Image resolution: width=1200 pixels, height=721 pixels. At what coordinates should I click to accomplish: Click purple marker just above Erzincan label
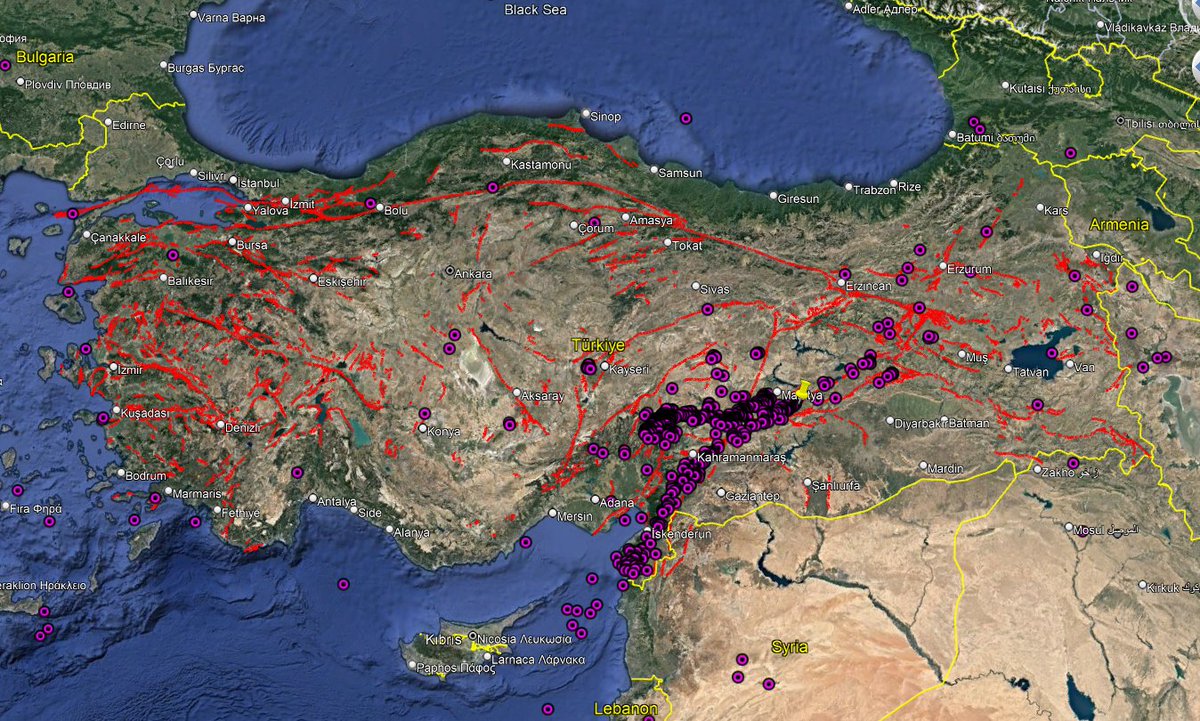(844, 274)
